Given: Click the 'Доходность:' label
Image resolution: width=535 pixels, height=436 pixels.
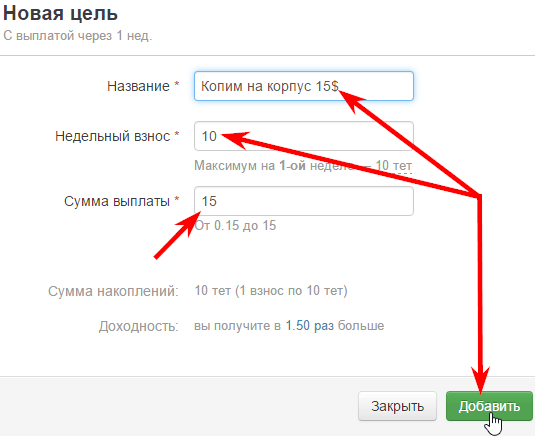Looking at the screenshot, I should point(139,326).
